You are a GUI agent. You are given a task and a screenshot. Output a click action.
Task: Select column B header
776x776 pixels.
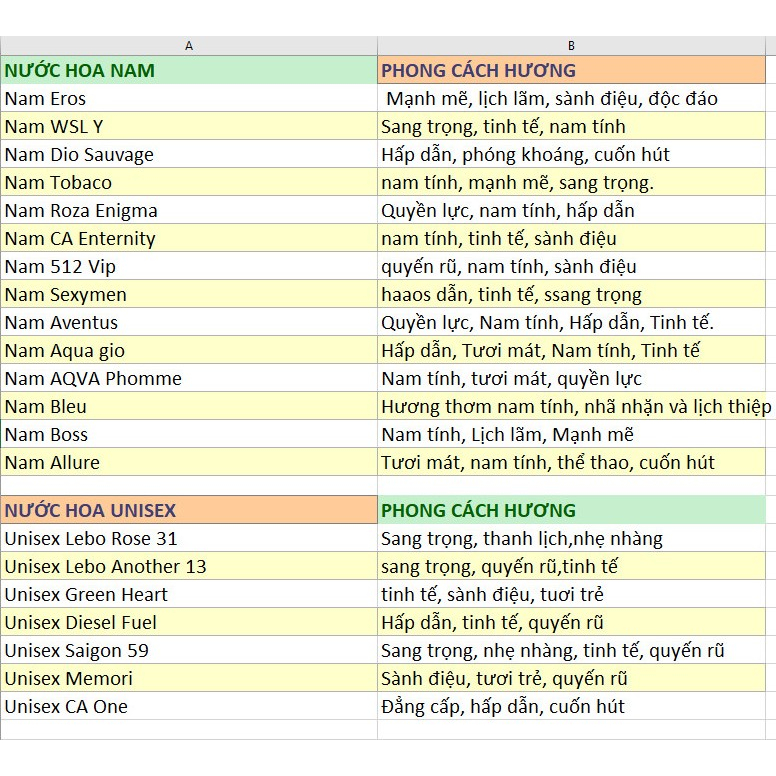[x=571, y=46]
